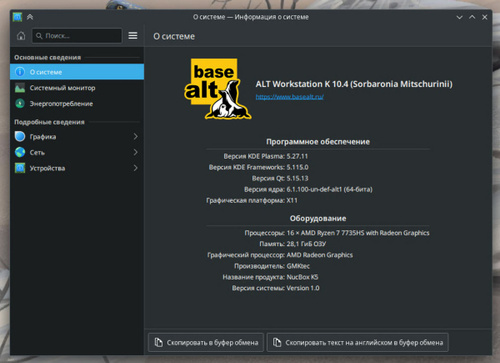
Task: Close the Информация о системе window
Action: click(x=485, y=17)
